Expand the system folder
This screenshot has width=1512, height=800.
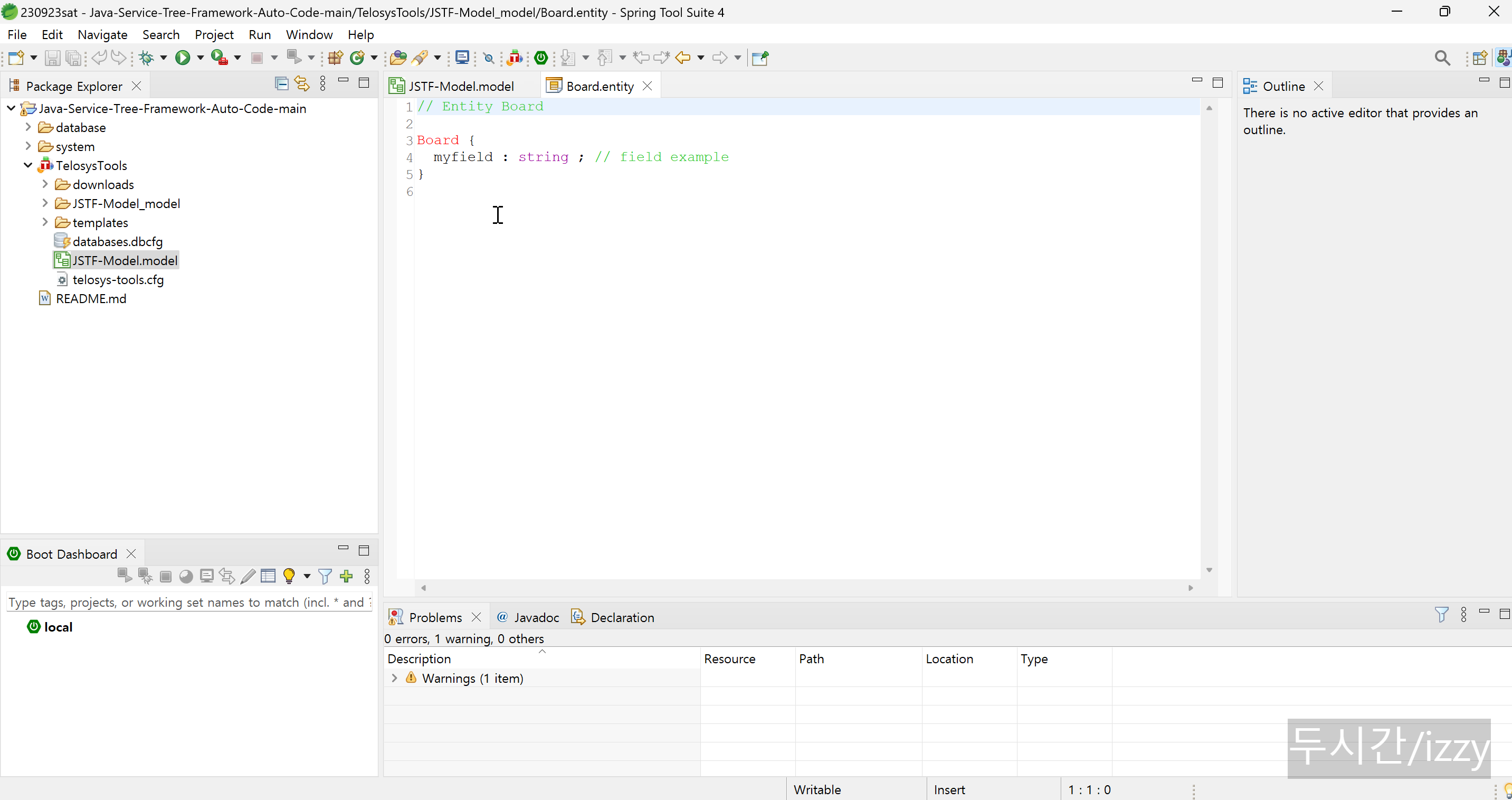pos(28,146)
